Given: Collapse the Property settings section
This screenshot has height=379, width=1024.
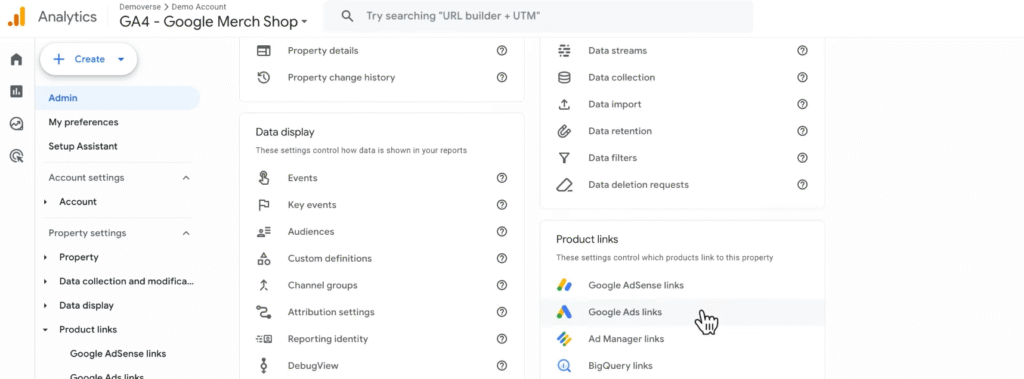Looking at the screenshot, I should [x=186, y=233].
